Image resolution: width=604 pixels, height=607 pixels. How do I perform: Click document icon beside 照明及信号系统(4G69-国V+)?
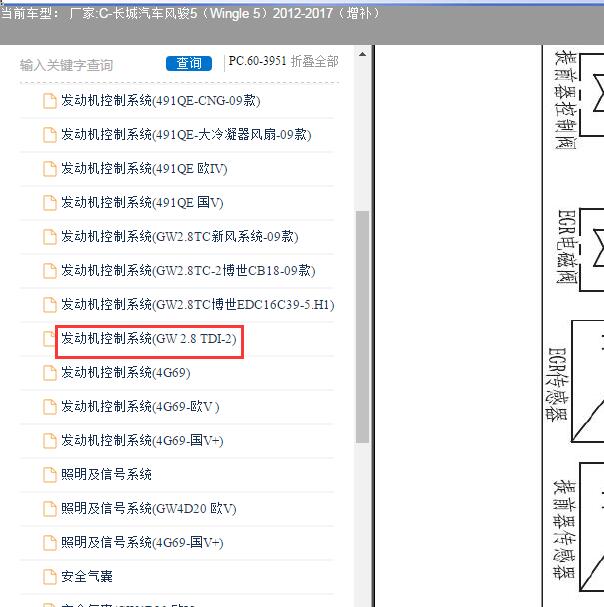pyautogui.click(x=50, y=544)
